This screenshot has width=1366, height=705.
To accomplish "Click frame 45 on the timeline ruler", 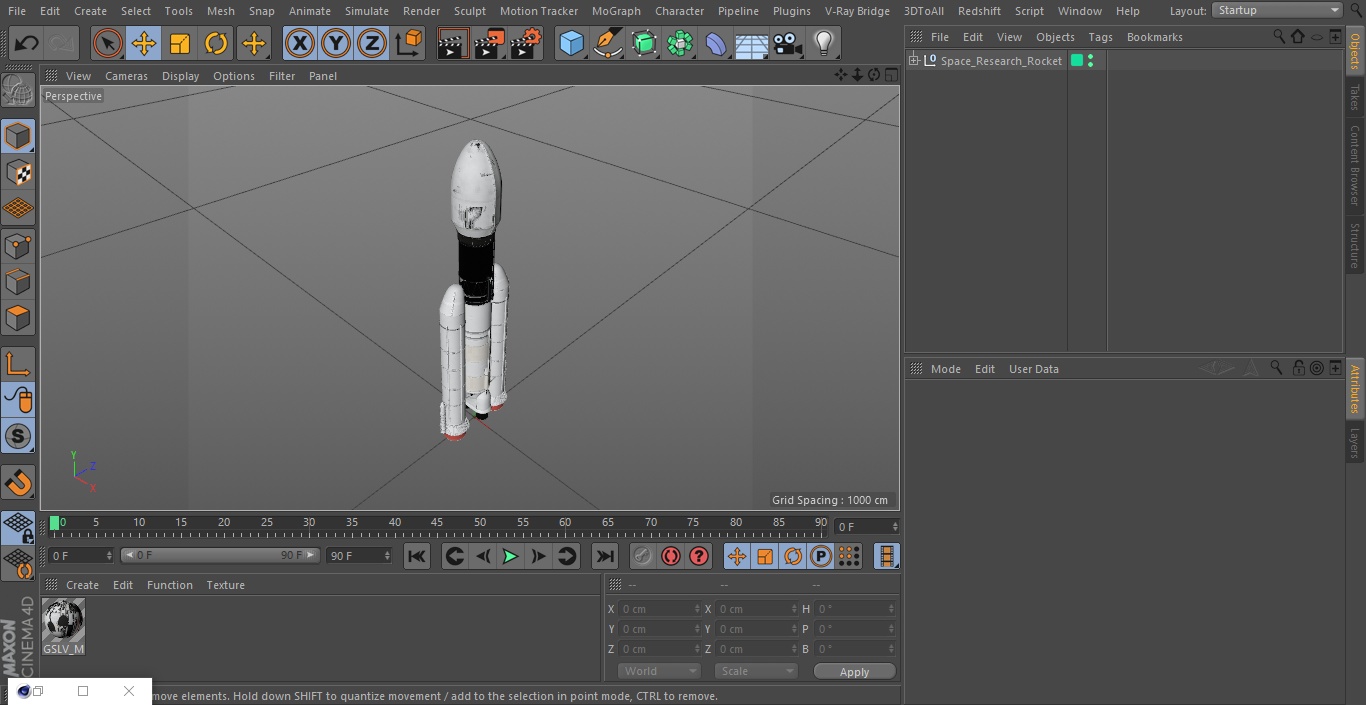I will click(x=437, y=522).
